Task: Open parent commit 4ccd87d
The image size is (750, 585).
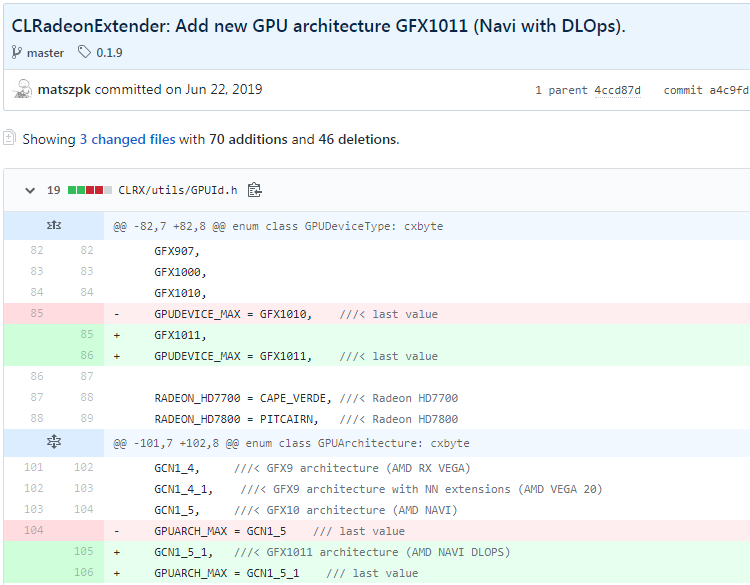Action: coord(618,90)
